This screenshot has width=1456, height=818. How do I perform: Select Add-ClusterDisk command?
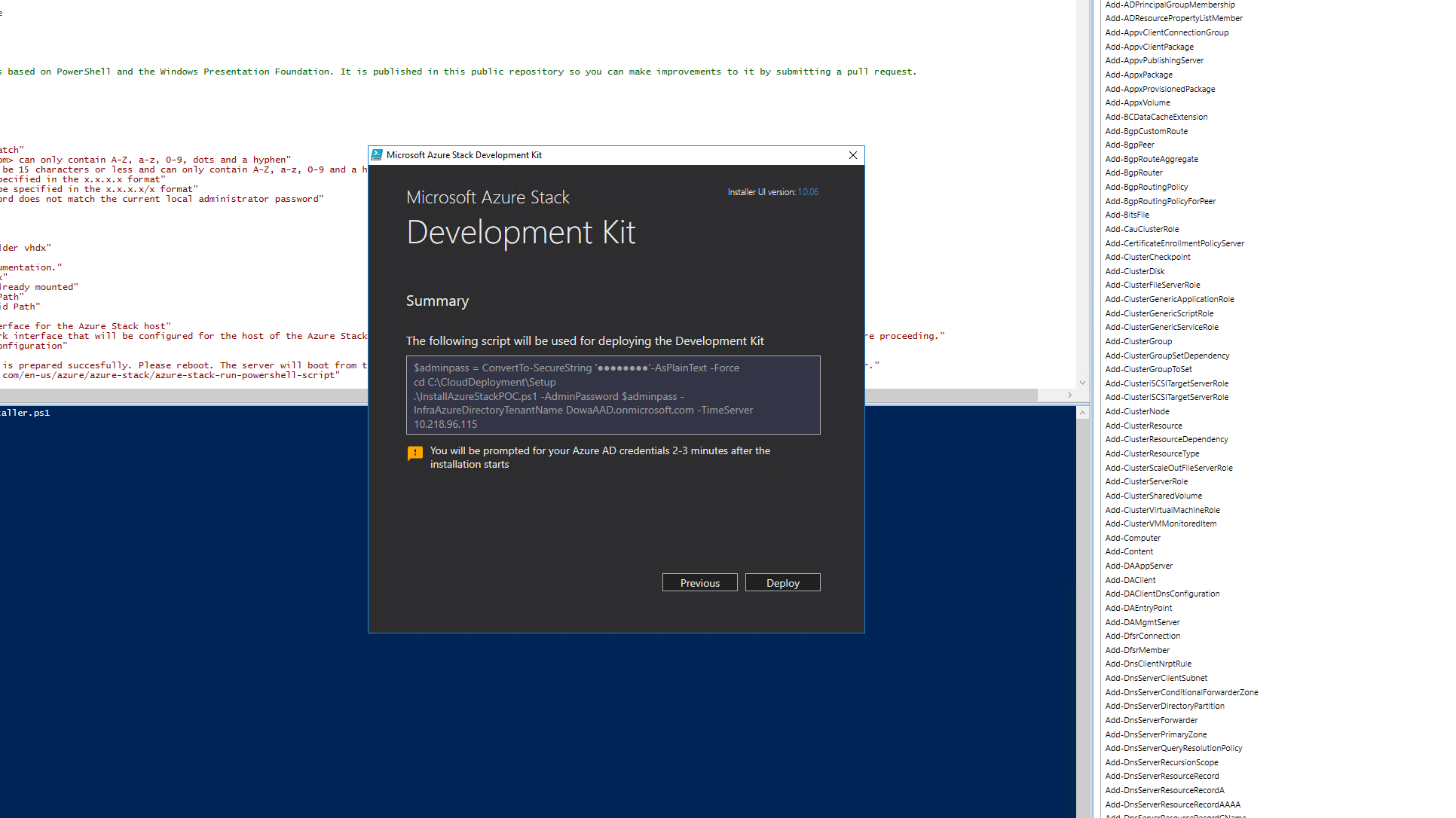1134,271
